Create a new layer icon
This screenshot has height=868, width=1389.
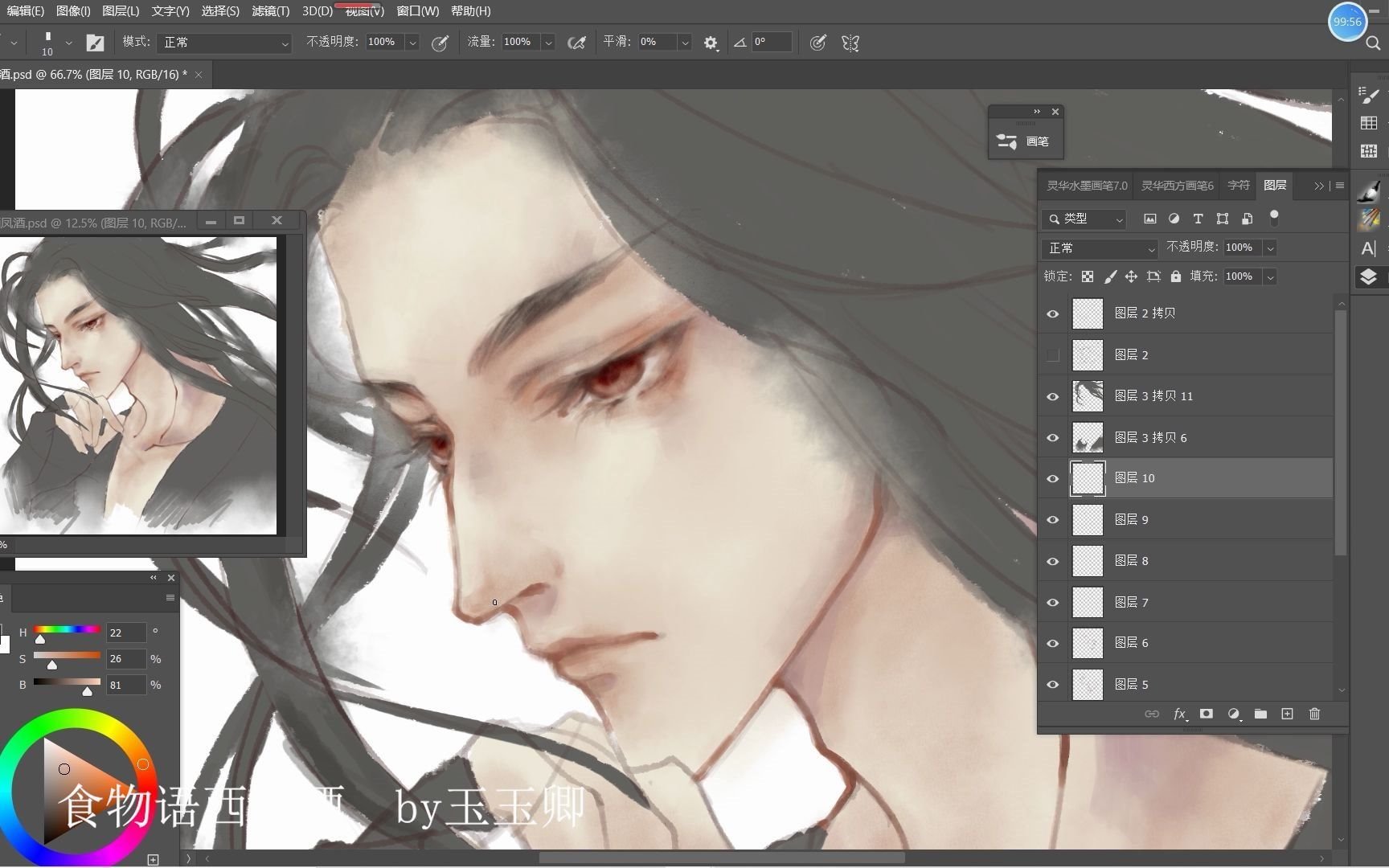pyautogui.click(x=1287, y=714)
